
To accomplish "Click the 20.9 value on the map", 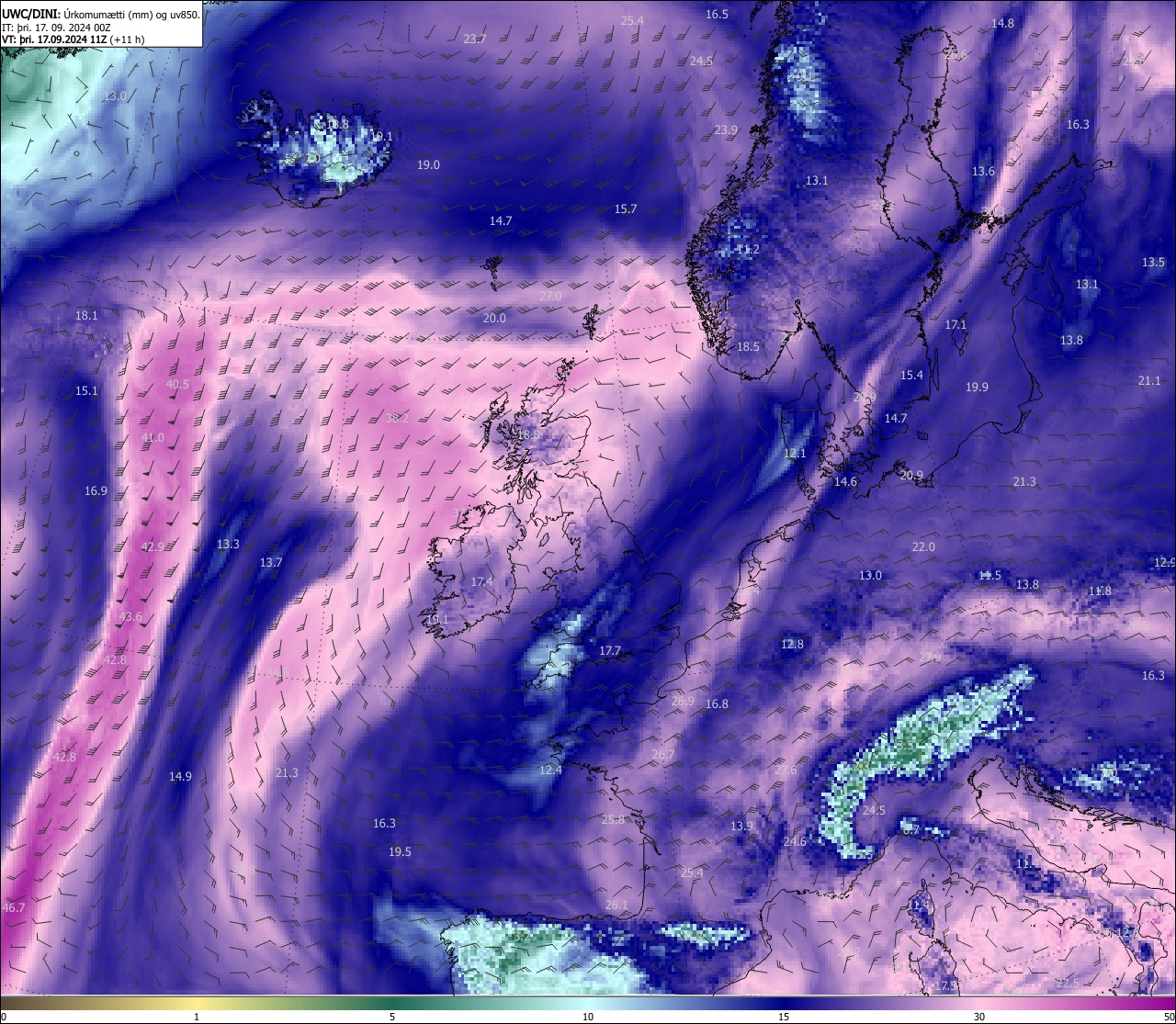I will tap(911, 475).
